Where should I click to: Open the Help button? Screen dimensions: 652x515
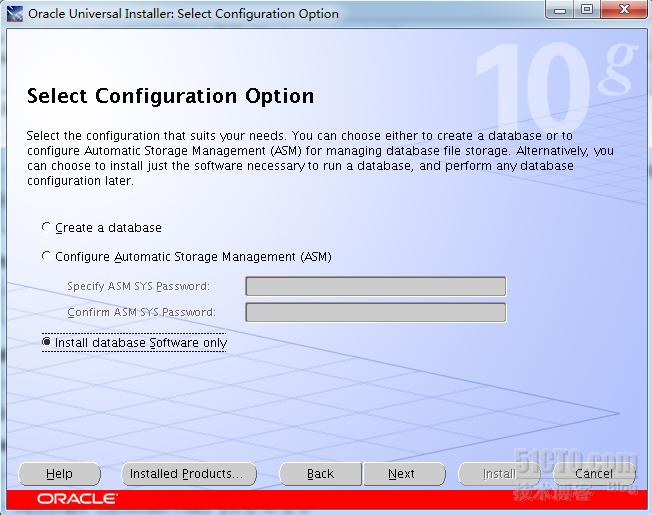pos(59,474)
